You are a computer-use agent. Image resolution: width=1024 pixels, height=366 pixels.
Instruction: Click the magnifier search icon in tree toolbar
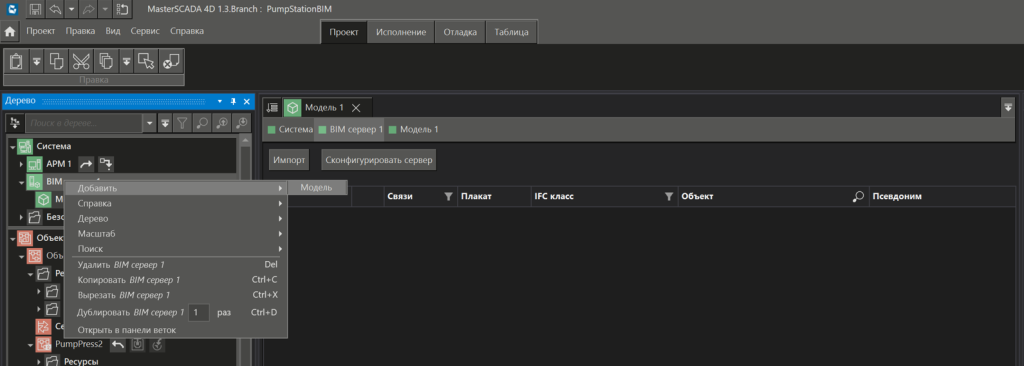coord(202,122)
